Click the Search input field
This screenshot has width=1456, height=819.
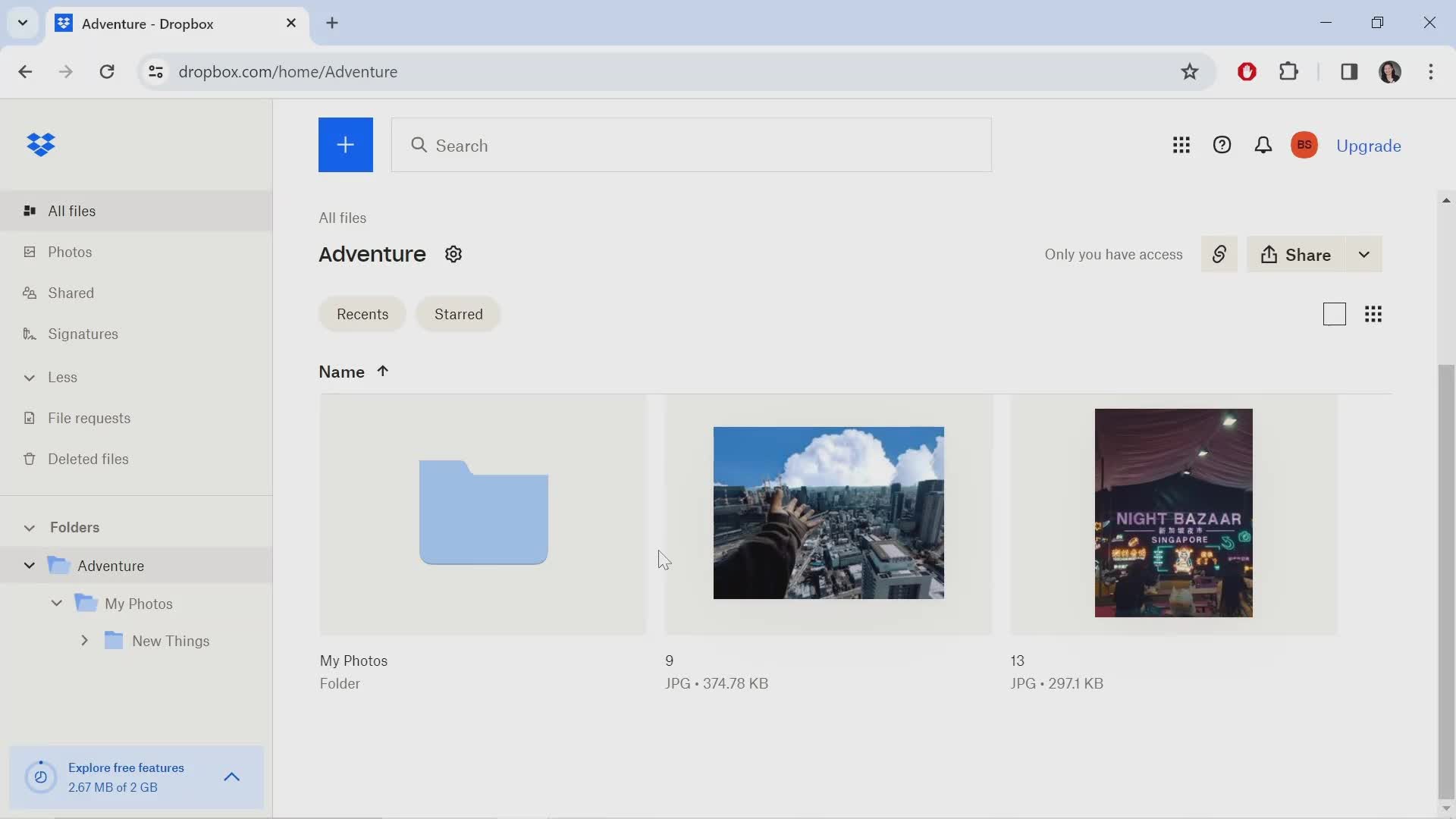point(691,145)
